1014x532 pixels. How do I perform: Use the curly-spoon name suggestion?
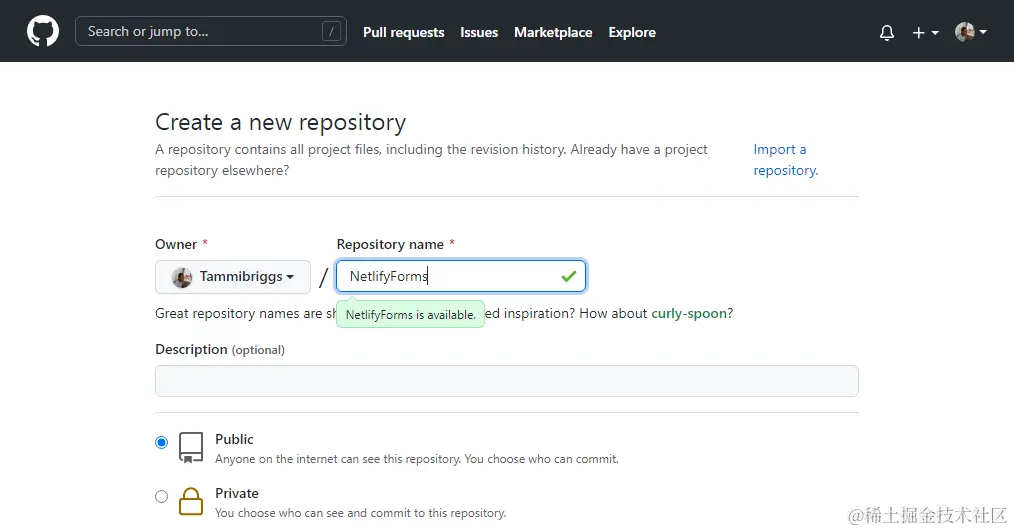tap(689, 314)
